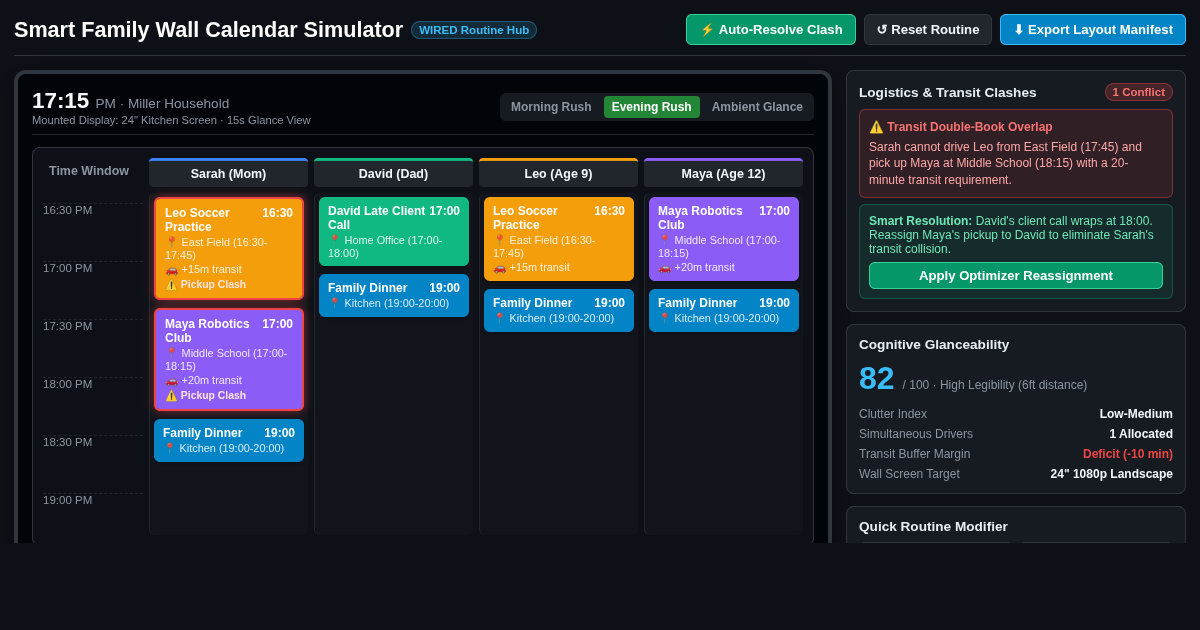Screen dimensions: 1200x630
Task: Select the David (Dad) column header
Action: [393, 173]
